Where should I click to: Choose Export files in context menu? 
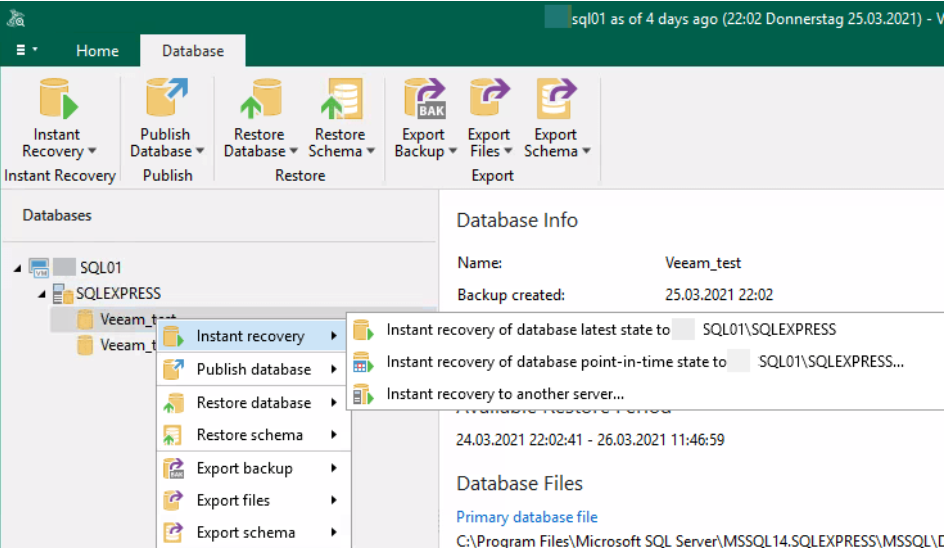(254, 500)
